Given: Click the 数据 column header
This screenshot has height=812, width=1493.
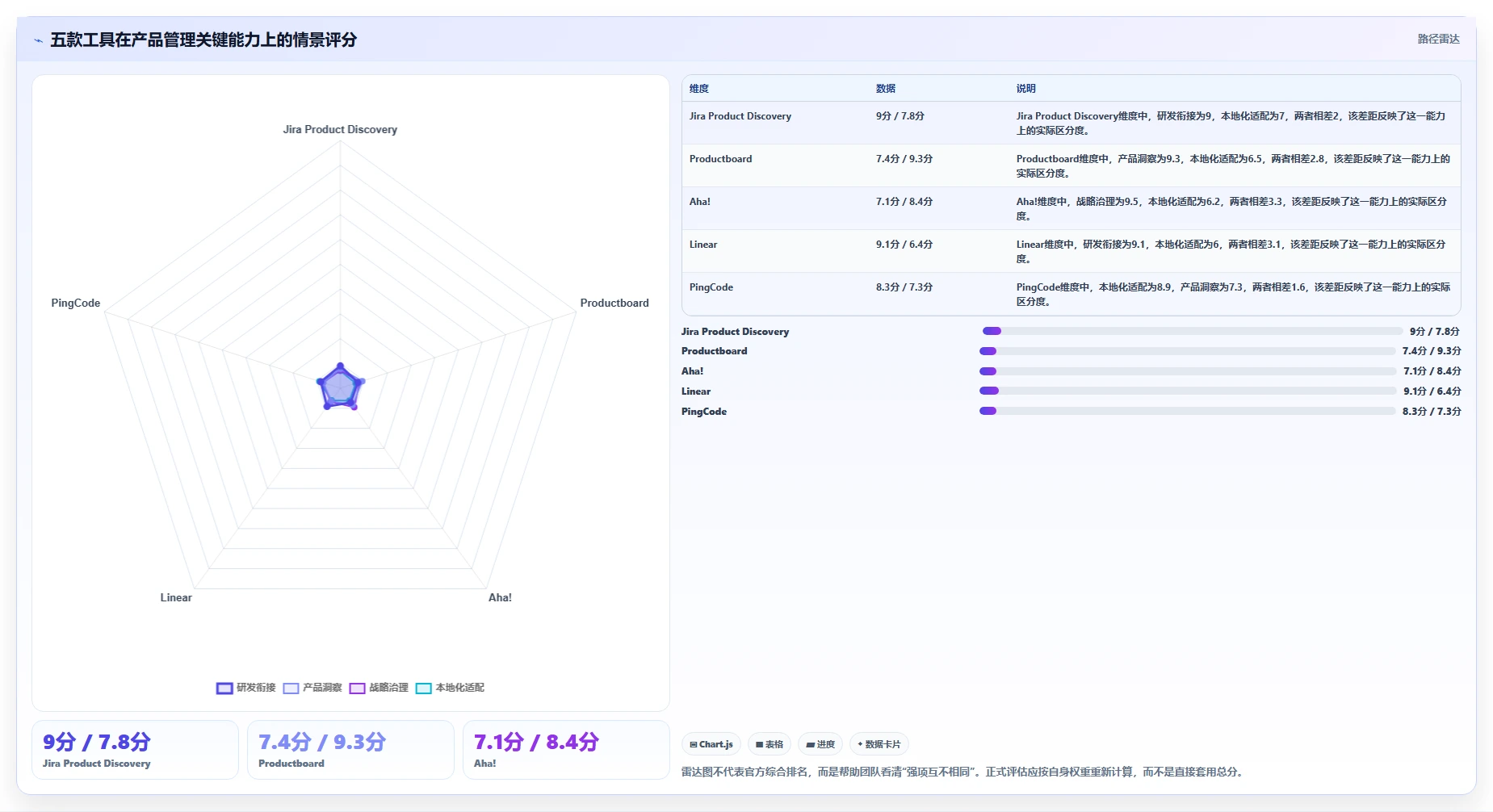Looking at the screenshot, I should [886, 89].
